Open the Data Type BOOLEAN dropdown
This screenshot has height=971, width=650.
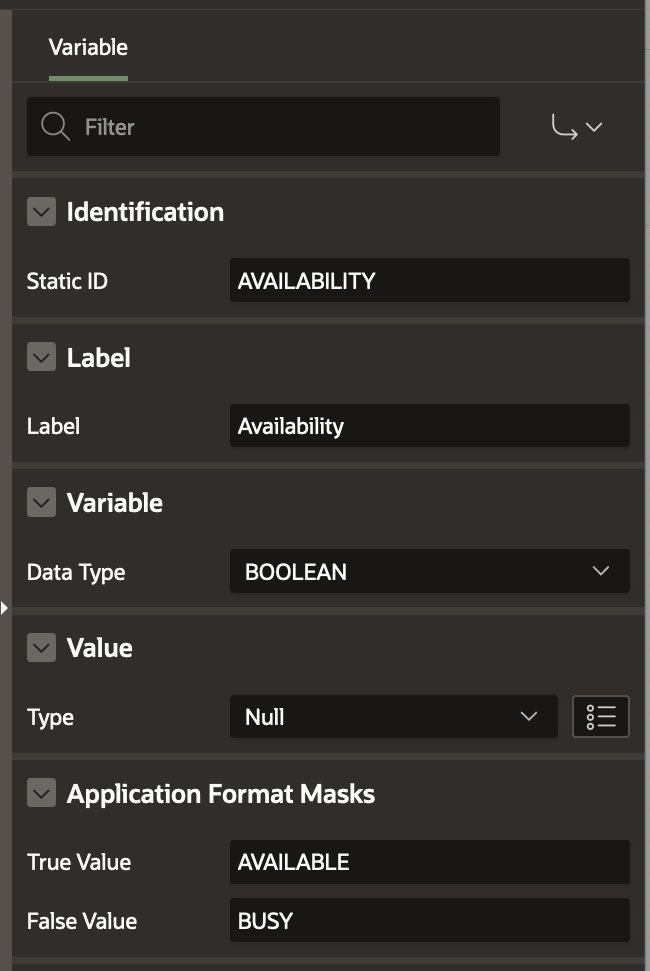(429, 572)
